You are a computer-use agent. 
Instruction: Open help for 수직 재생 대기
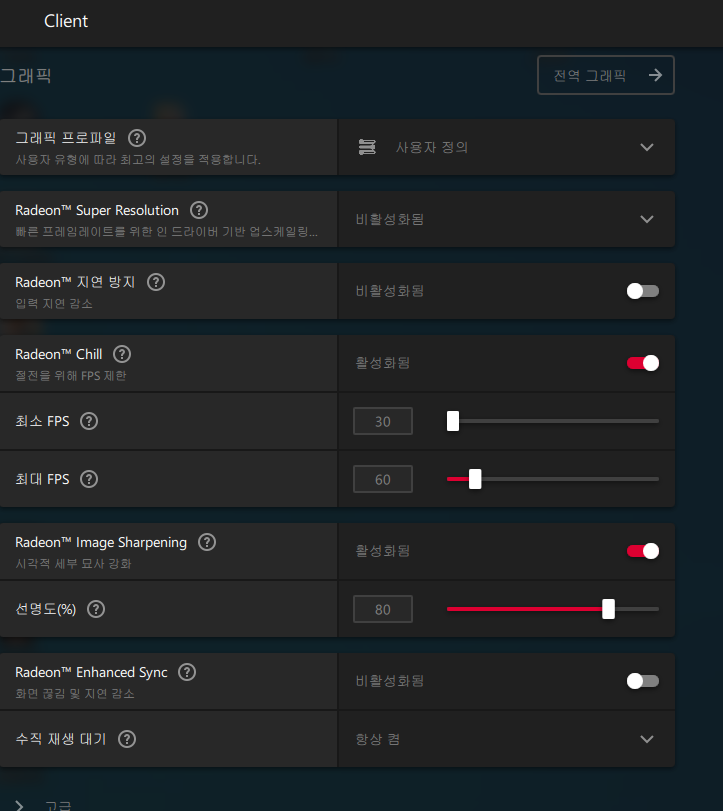click(x=127, y=739)
